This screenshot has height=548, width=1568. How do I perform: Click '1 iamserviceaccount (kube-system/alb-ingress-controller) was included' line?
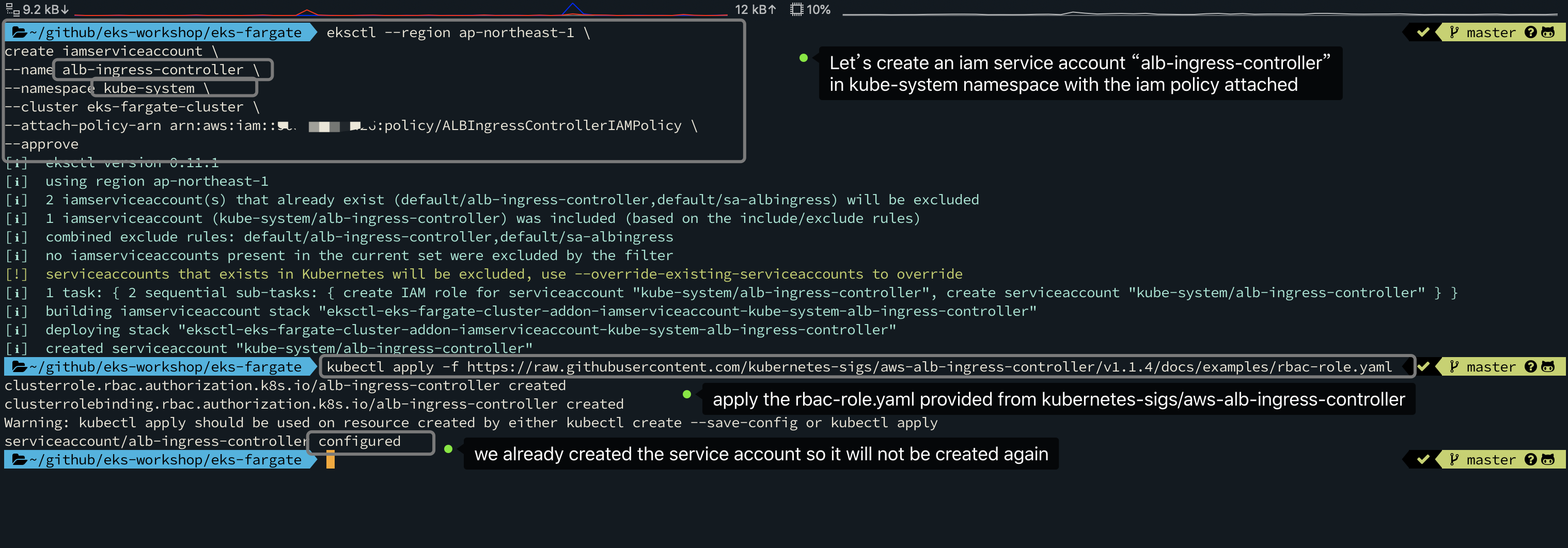463,218
